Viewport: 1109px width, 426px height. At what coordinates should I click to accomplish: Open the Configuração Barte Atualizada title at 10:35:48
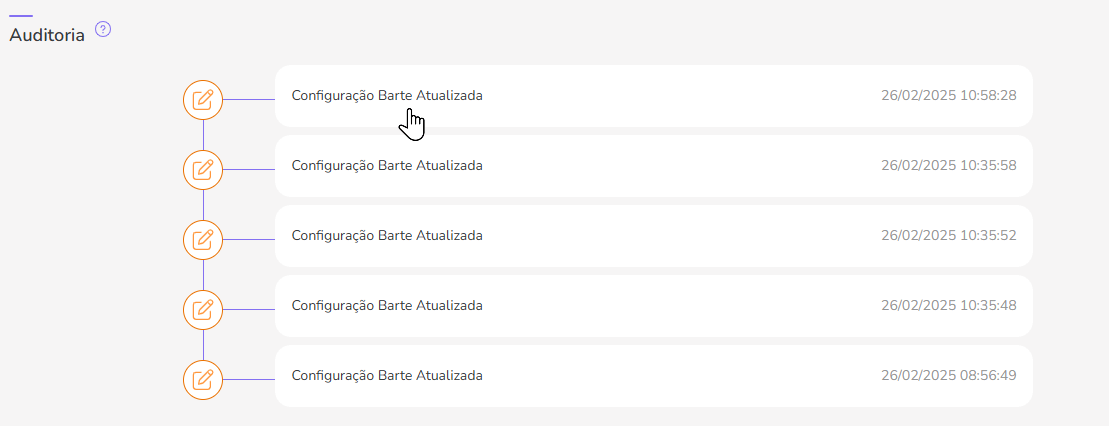tap(387, 306)
